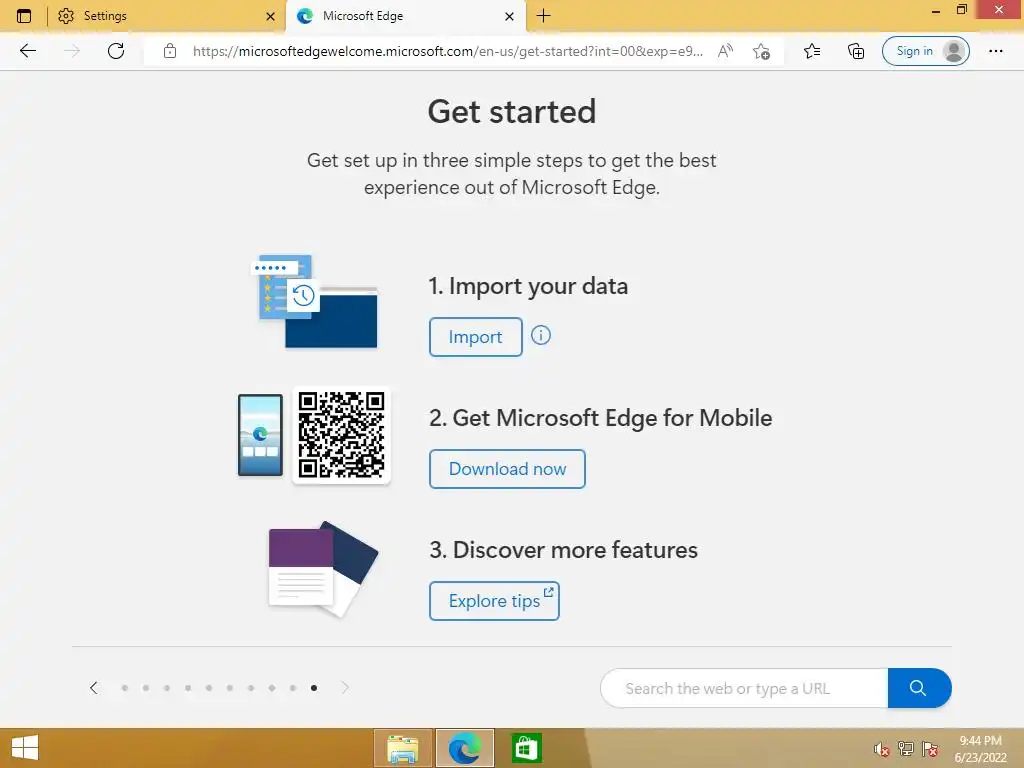
Task: Click the next slide chevron
Action: (345, 688)
